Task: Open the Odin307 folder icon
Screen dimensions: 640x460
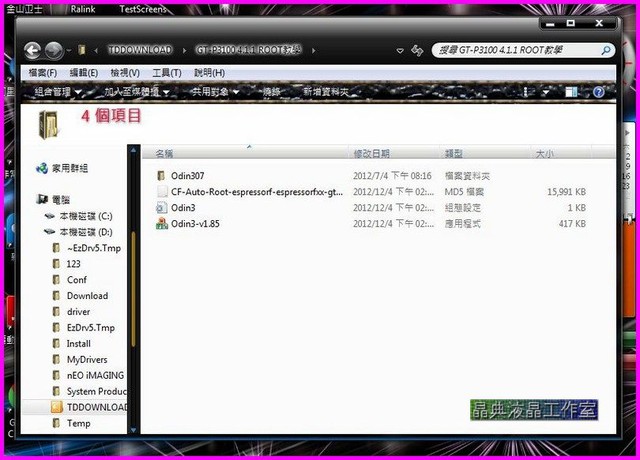Action: [161, 176]
